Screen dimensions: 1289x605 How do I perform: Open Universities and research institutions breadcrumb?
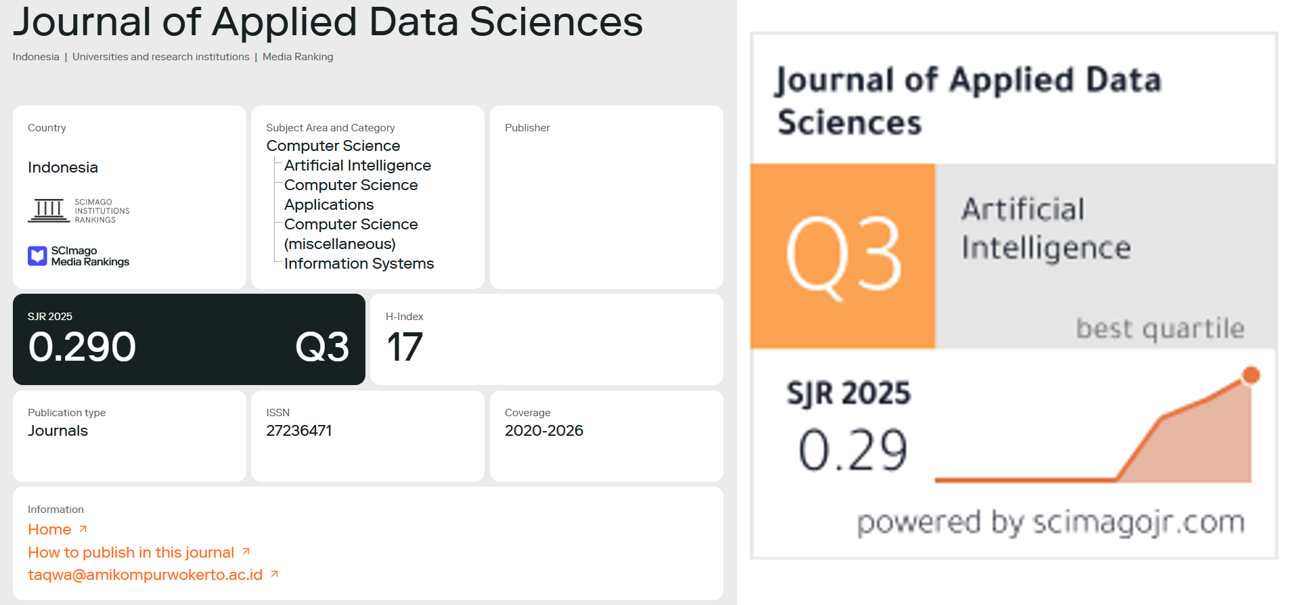pyautogui.click(x=161, y=57)
